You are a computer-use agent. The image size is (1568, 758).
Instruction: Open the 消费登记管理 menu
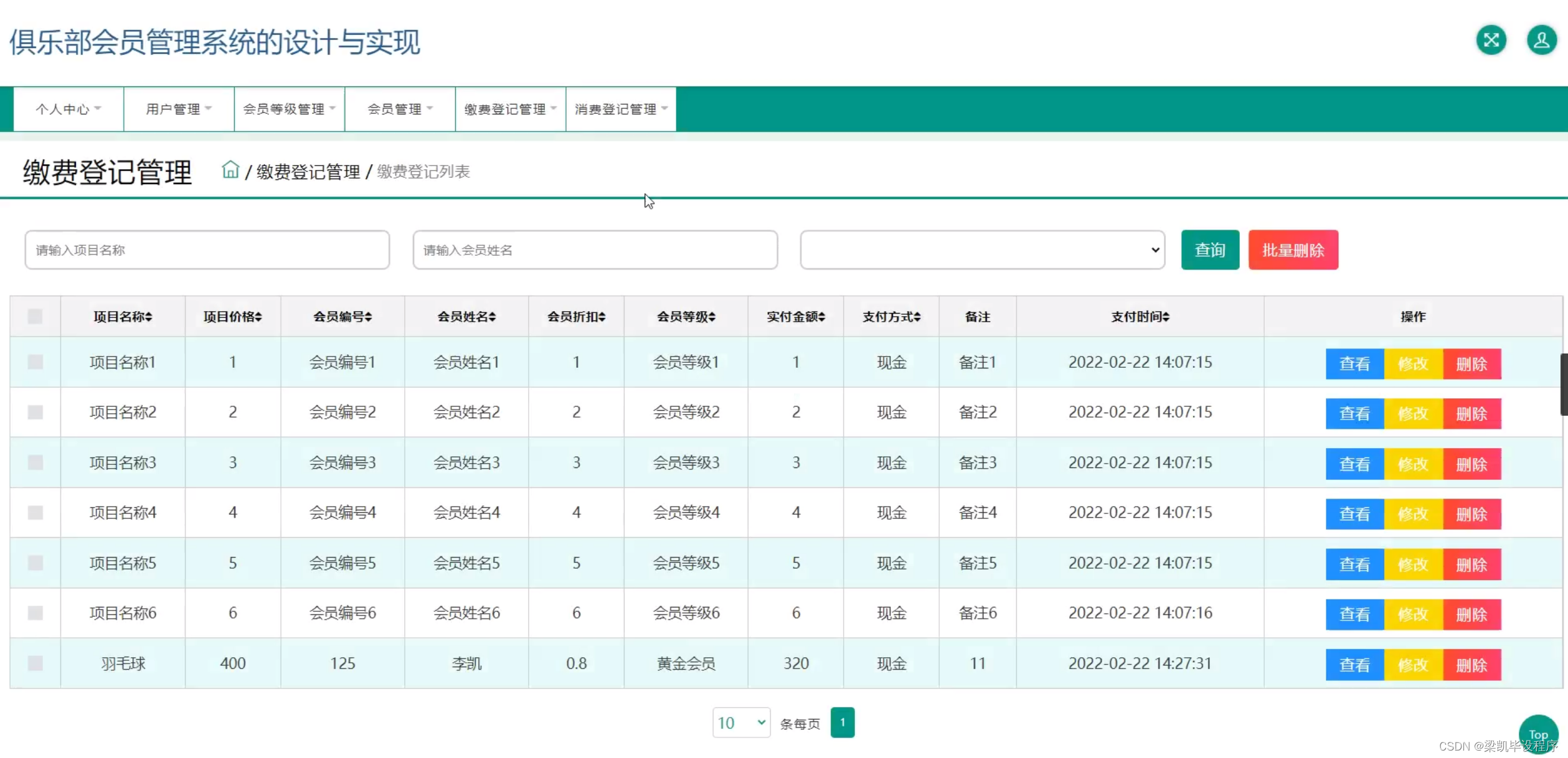tap(621, 109)
